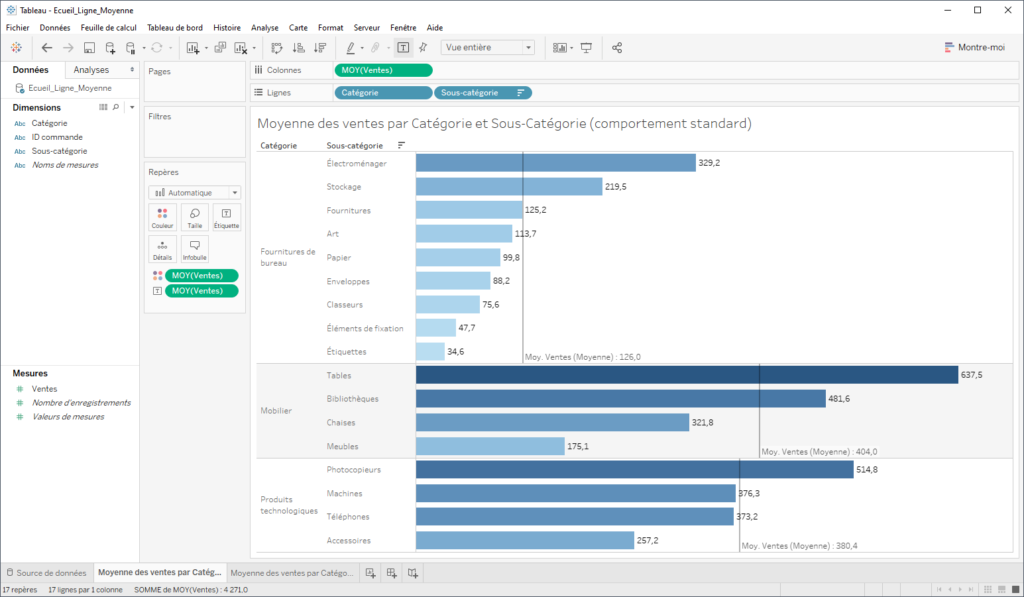This screenshot has height=597, width=1024.
Task: Open the Fichier menu
Action: click(18, 27)
